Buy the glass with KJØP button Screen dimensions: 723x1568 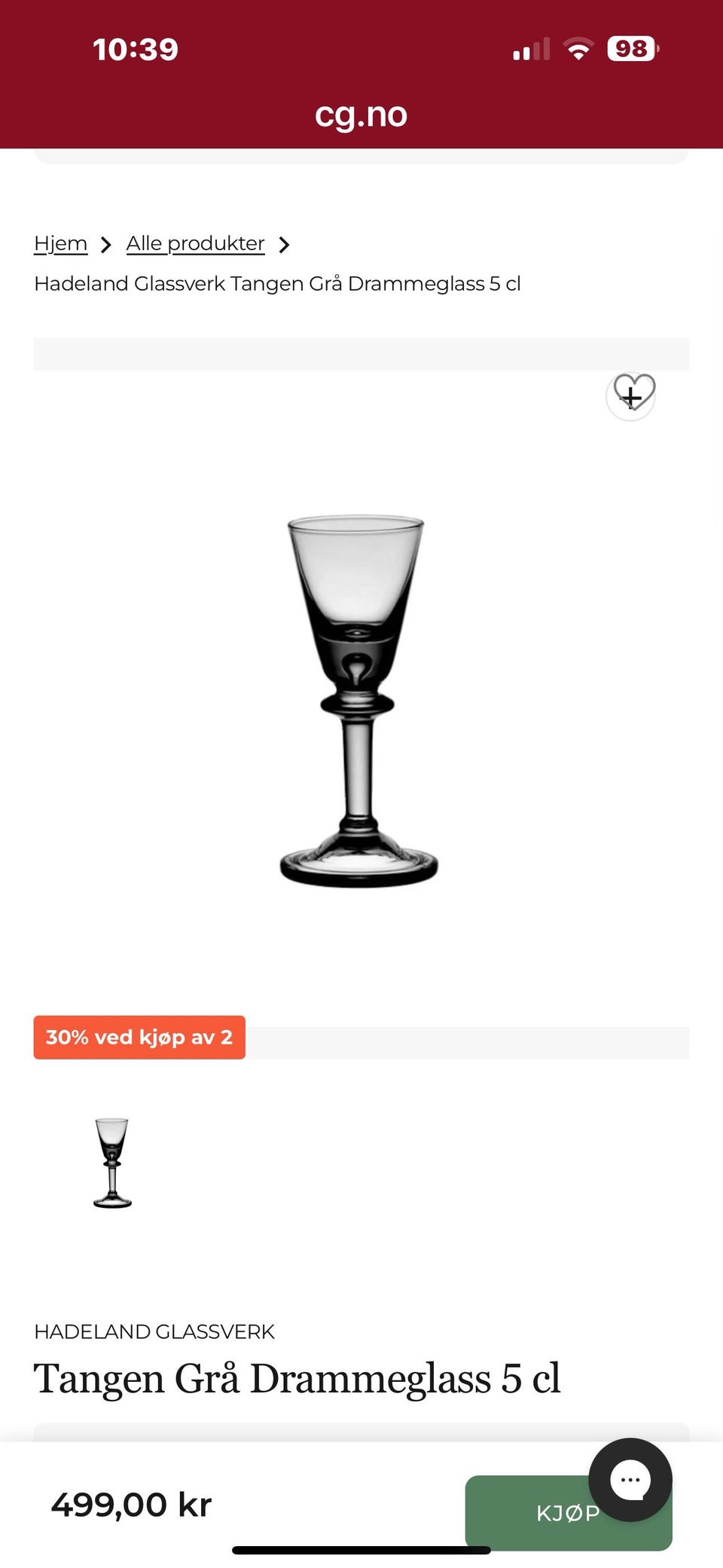coord(569,1513)
